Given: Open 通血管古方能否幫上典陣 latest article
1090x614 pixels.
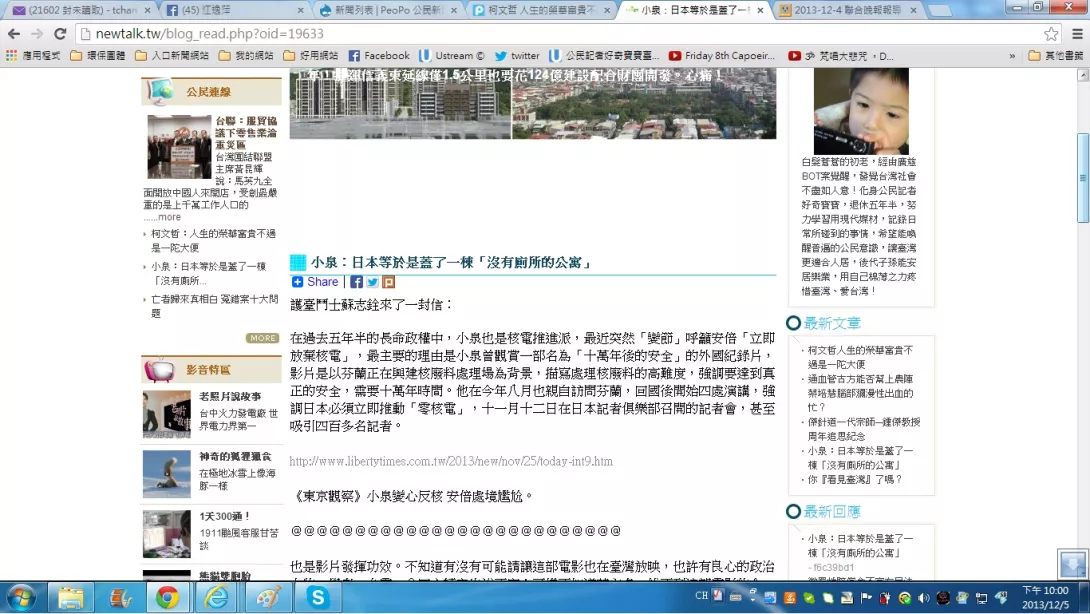Looking at the screenshot, I should tap(861, 393).
